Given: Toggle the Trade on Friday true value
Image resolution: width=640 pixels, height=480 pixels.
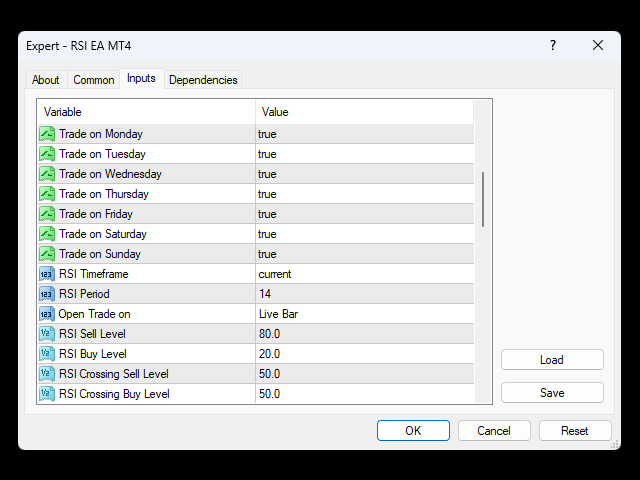Looking at the screenshot, I should tap(364, 214).
